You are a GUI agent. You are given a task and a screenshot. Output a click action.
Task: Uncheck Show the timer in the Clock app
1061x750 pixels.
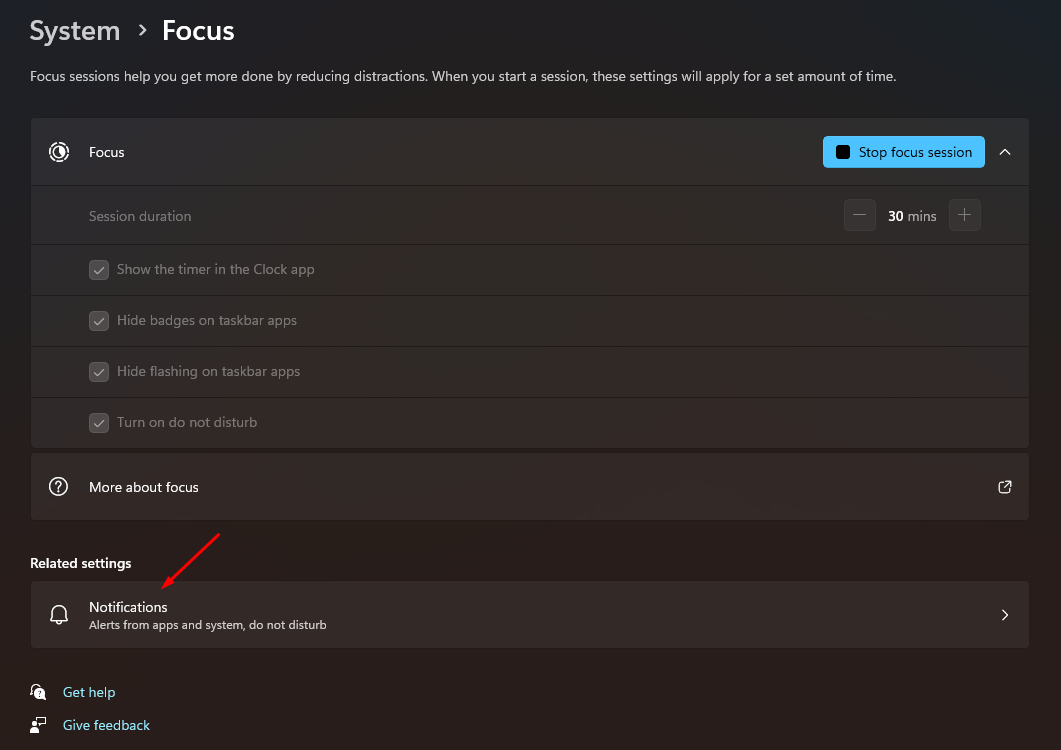[x=99, y=270]
